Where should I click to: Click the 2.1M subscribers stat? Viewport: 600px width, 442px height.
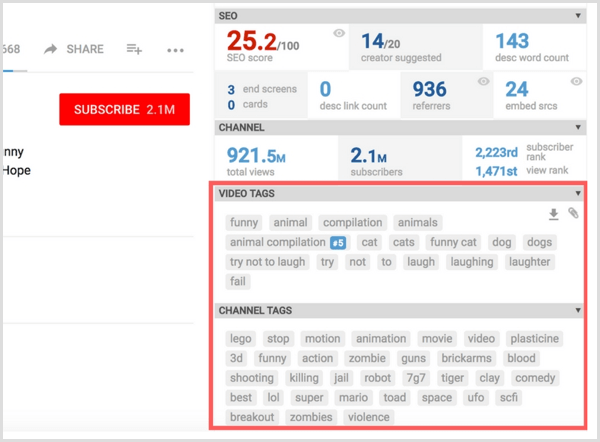(368, 155)
